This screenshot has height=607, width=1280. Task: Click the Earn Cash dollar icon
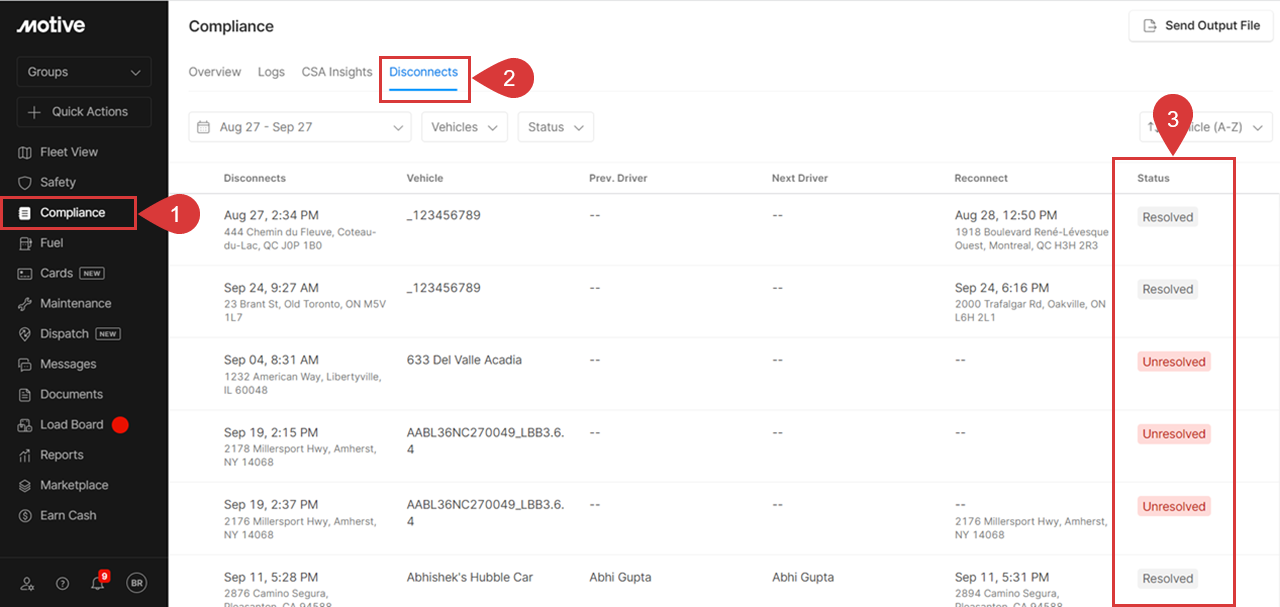[x=25, y=515]
